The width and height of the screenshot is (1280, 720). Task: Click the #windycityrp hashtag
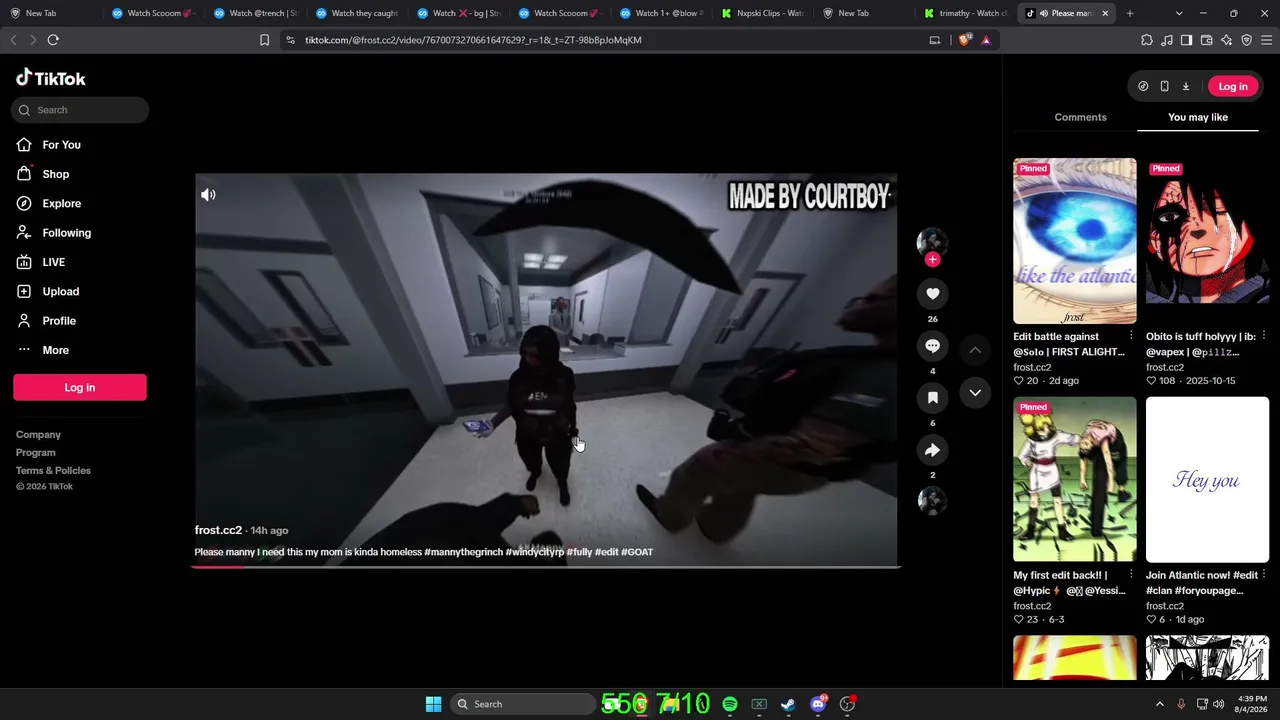click(535, 552)
